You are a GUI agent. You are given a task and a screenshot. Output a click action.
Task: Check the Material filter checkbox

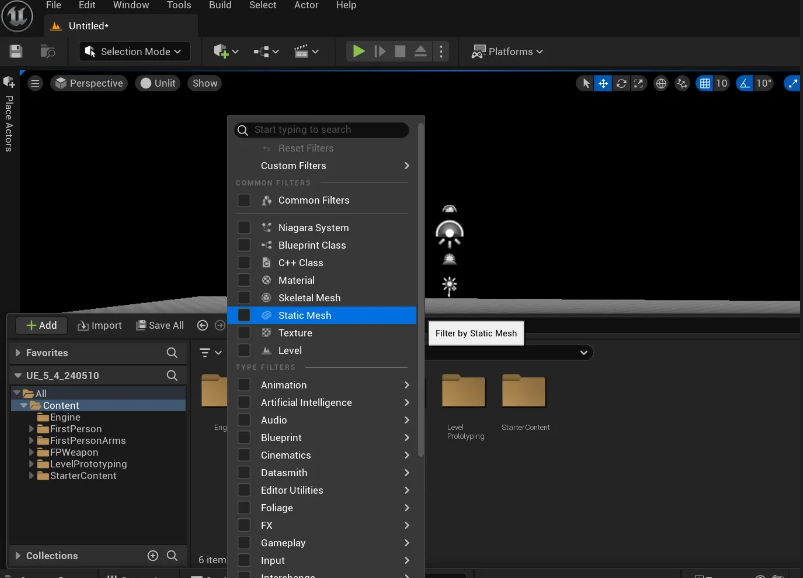tap(244, 280)
